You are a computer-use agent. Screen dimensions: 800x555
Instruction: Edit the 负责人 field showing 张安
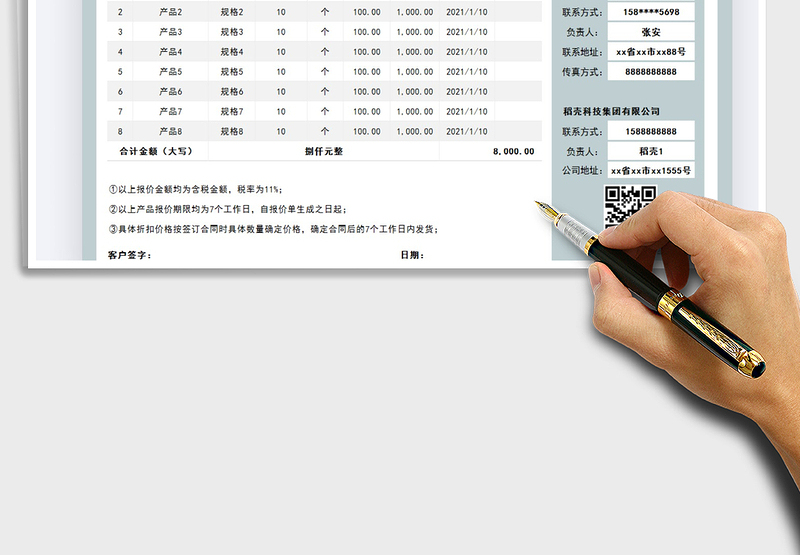tap(651, 32)
